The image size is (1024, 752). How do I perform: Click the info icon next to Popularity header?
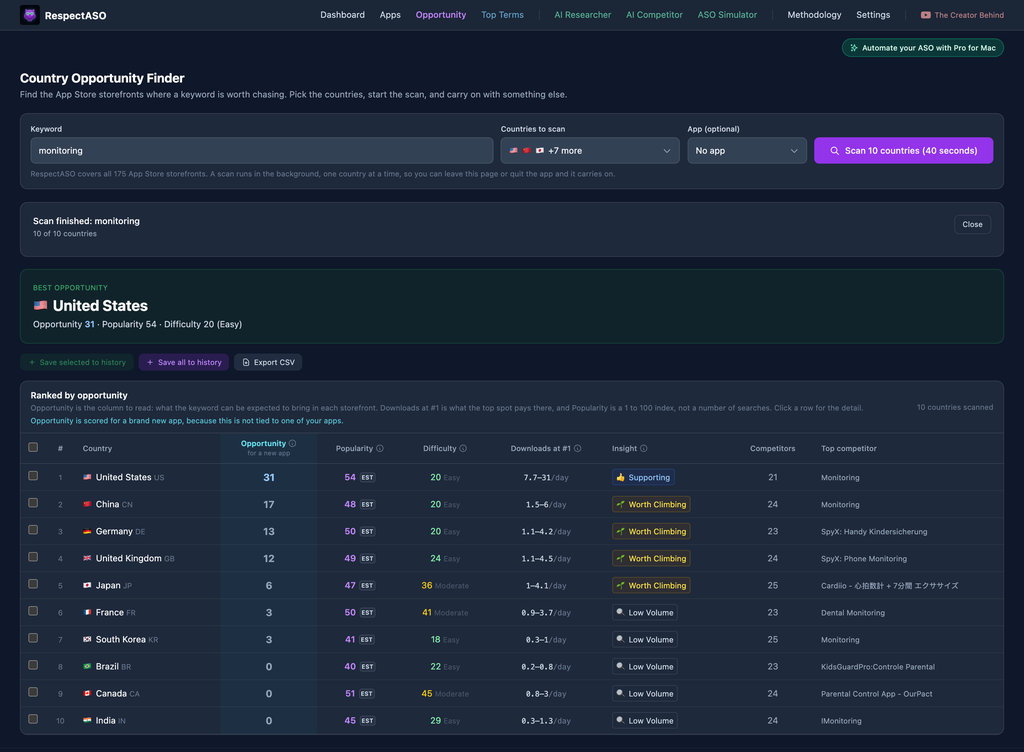pyautogui.click(x=380, y=448)
